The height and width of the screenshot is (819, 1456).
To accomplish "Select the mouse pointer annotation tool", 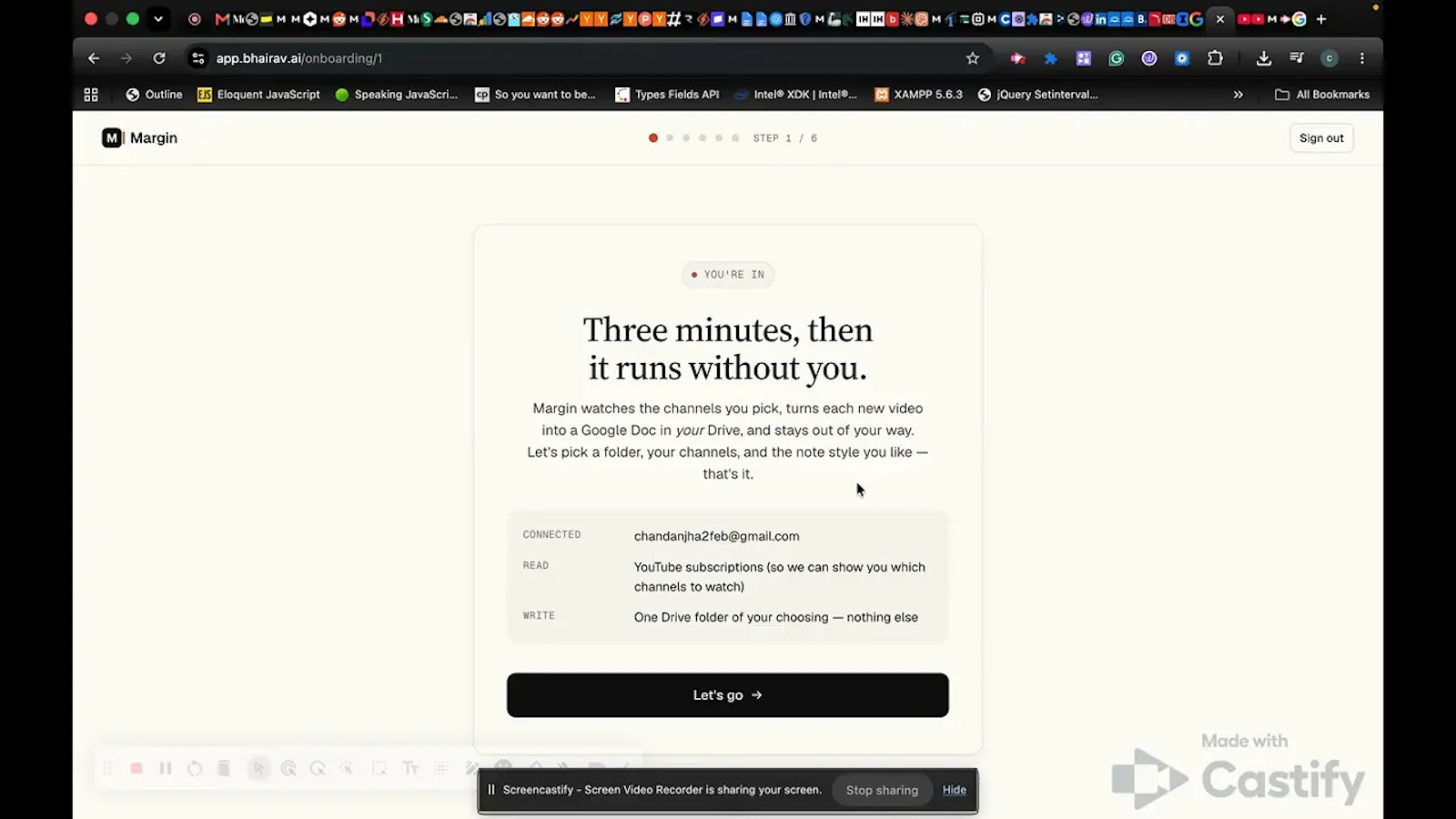I will coord(258,769).
